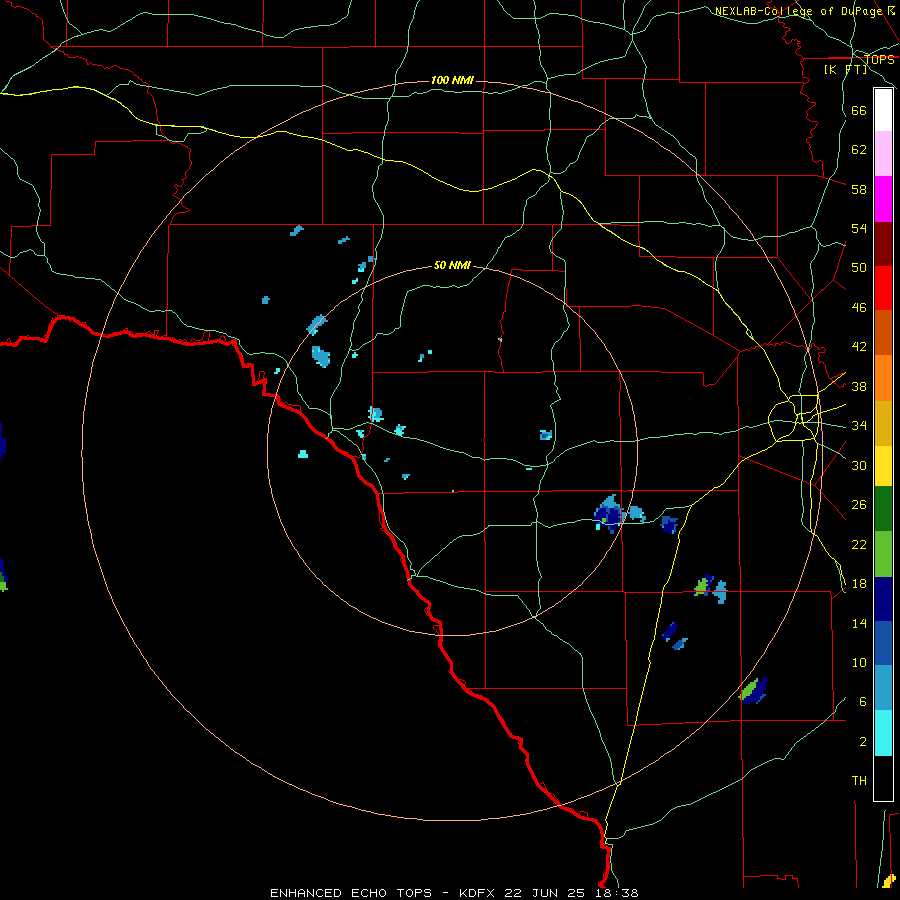Pick the burnt orange legend swatch
The height and width of the screenshot is (900, 900).
pyautogui.click(x=883, y=332)
